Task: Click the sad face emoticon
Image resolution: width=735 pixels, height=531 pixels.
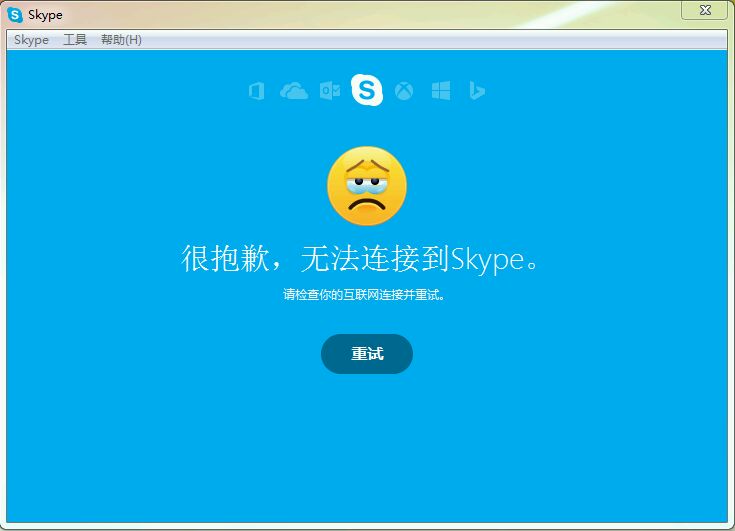Action: pos(367,186)
